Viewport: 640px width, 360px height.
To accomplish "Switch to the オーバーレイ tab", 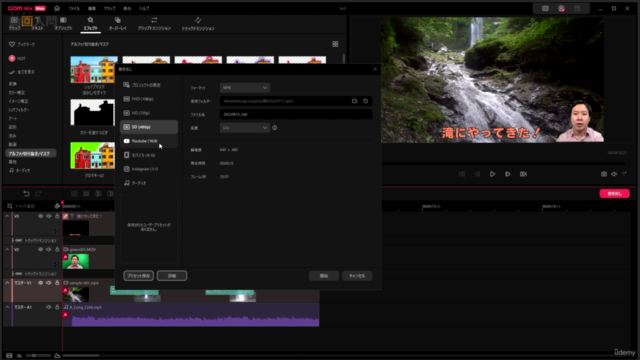I will pos(118,24).
